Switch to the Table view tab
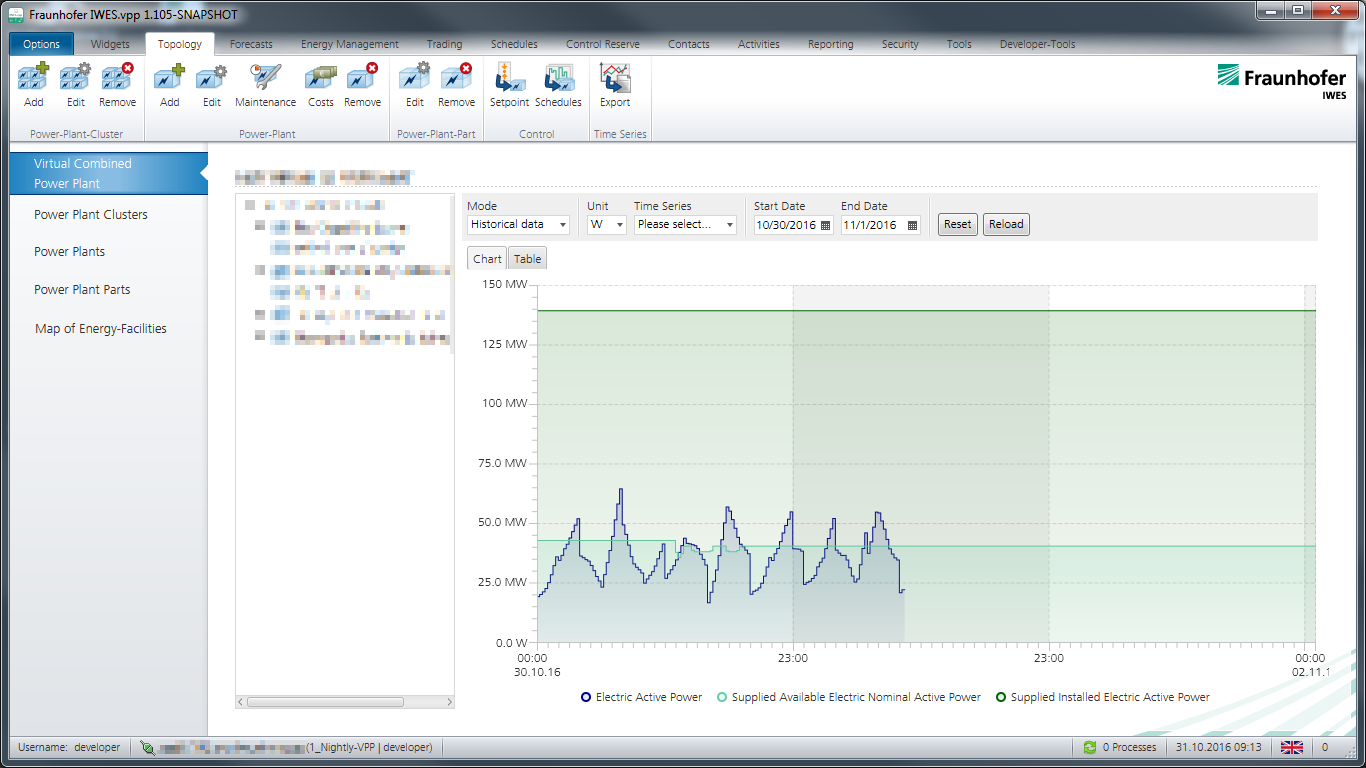The width and height of the screenshot is (1366, 768). [527, 259]
